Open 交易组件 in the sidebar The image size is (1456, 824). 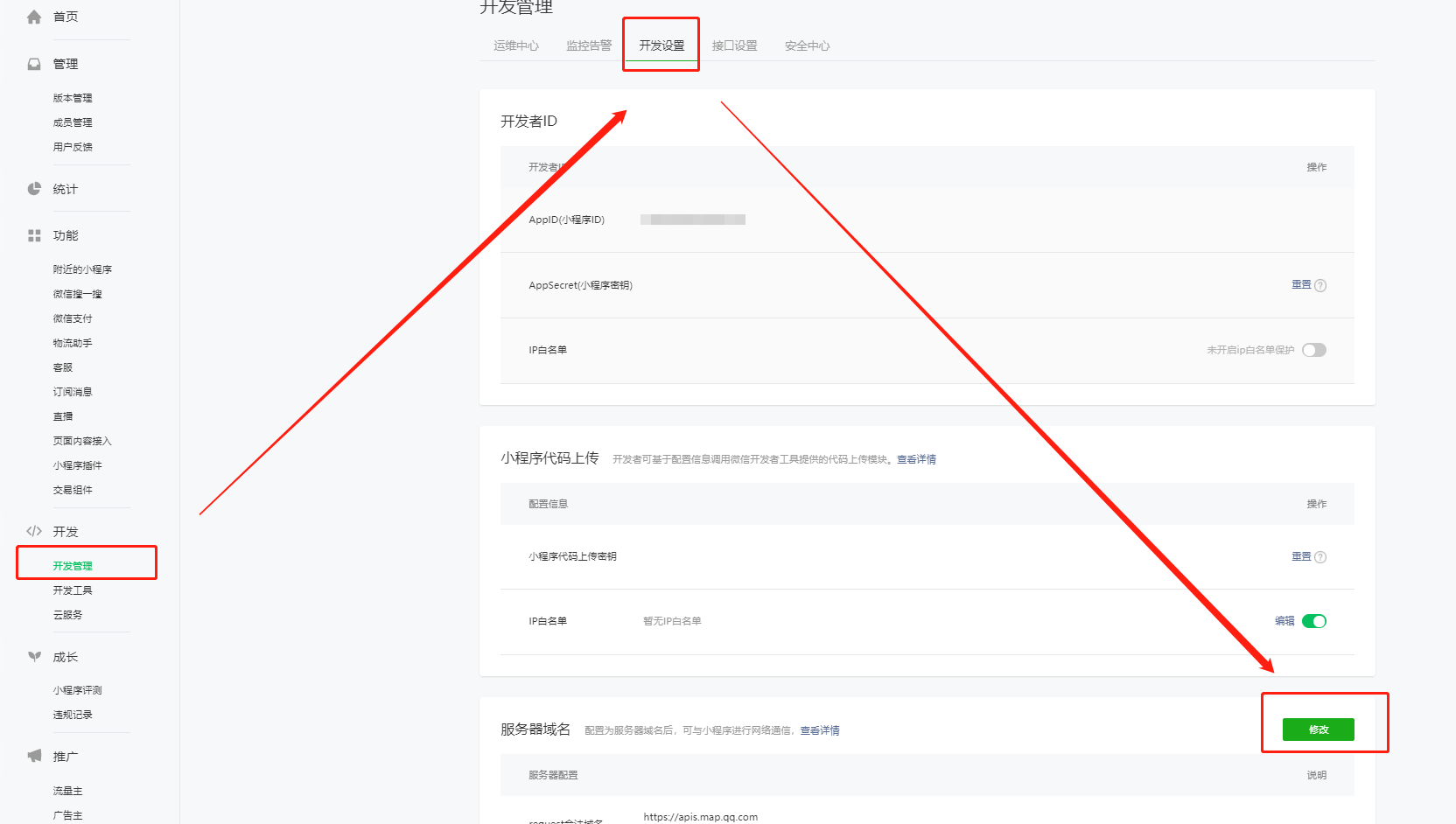[73, 490]
